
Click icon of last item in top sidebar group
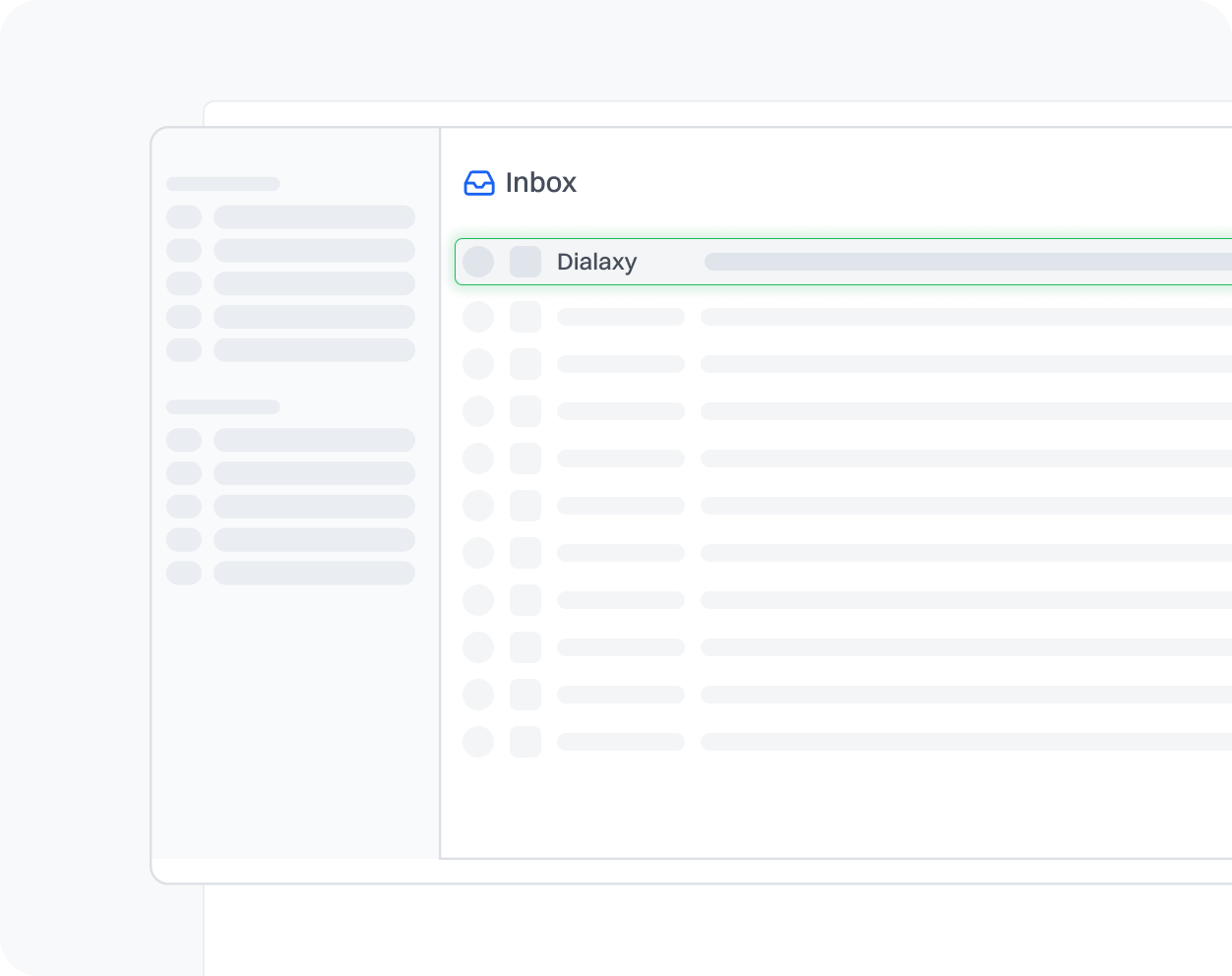184,350
